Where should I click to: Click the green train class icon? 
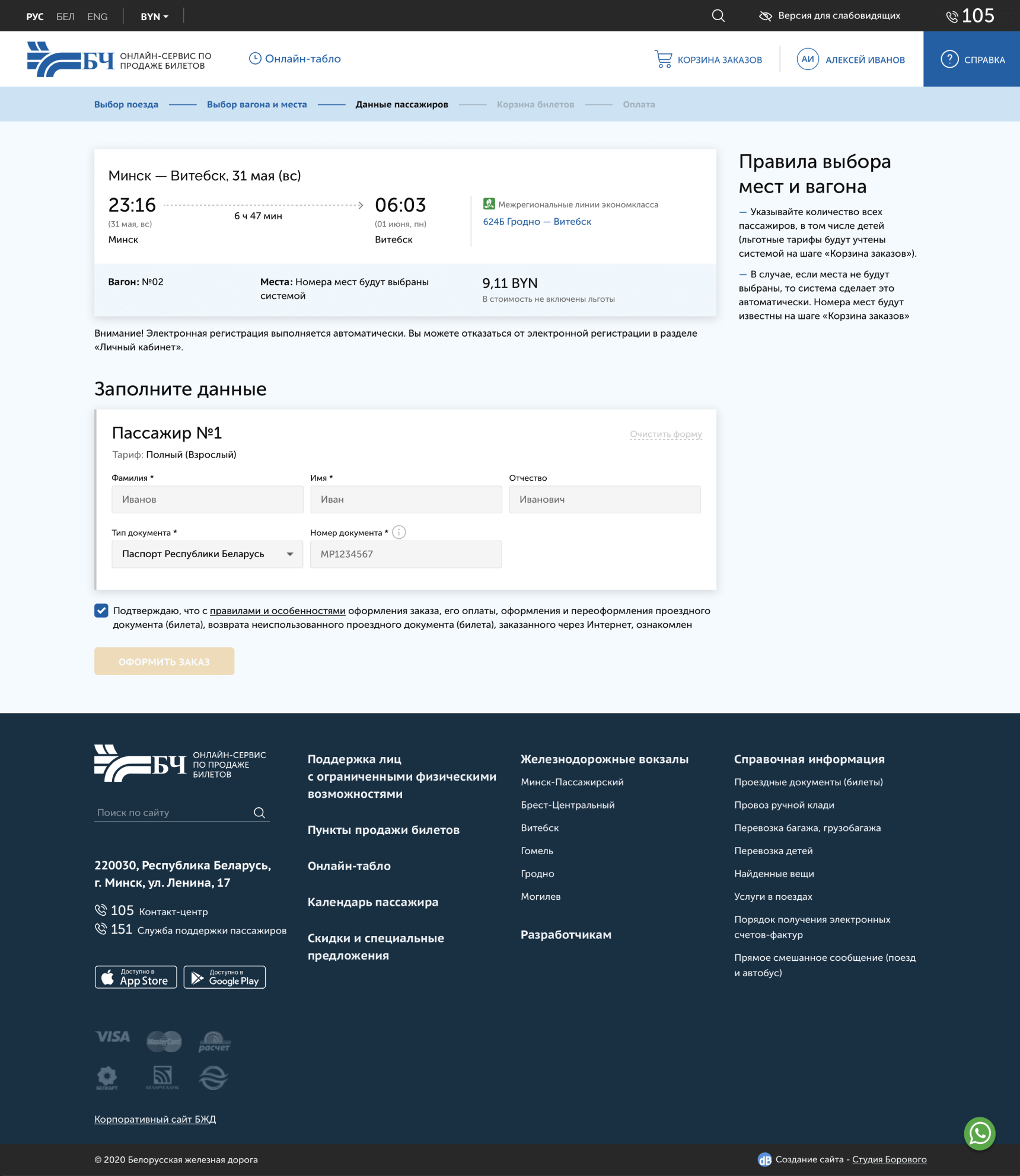(489, 204)
